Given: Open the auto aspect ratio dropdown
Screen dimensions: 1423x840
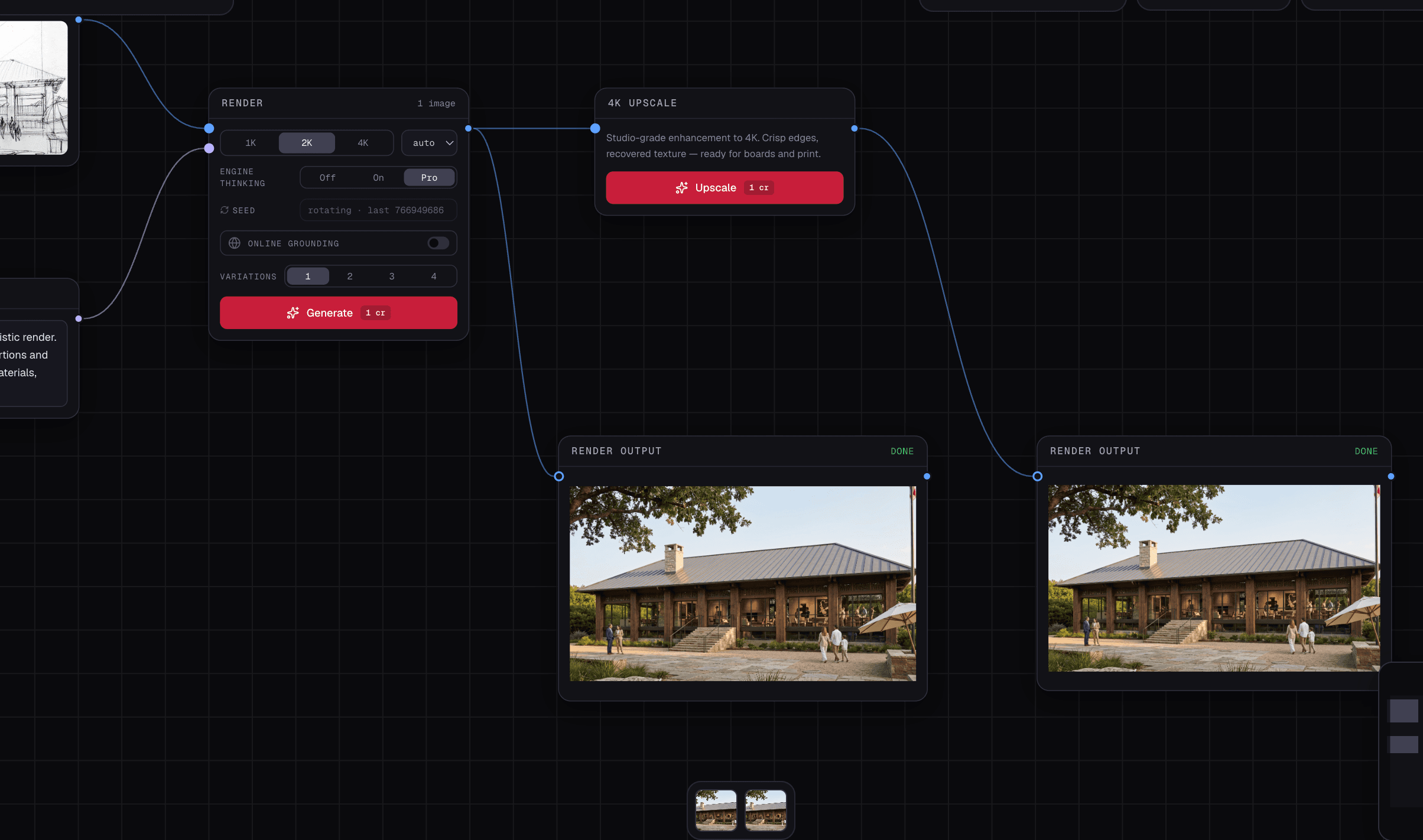Looking at the screenshot, I should 429,143.
